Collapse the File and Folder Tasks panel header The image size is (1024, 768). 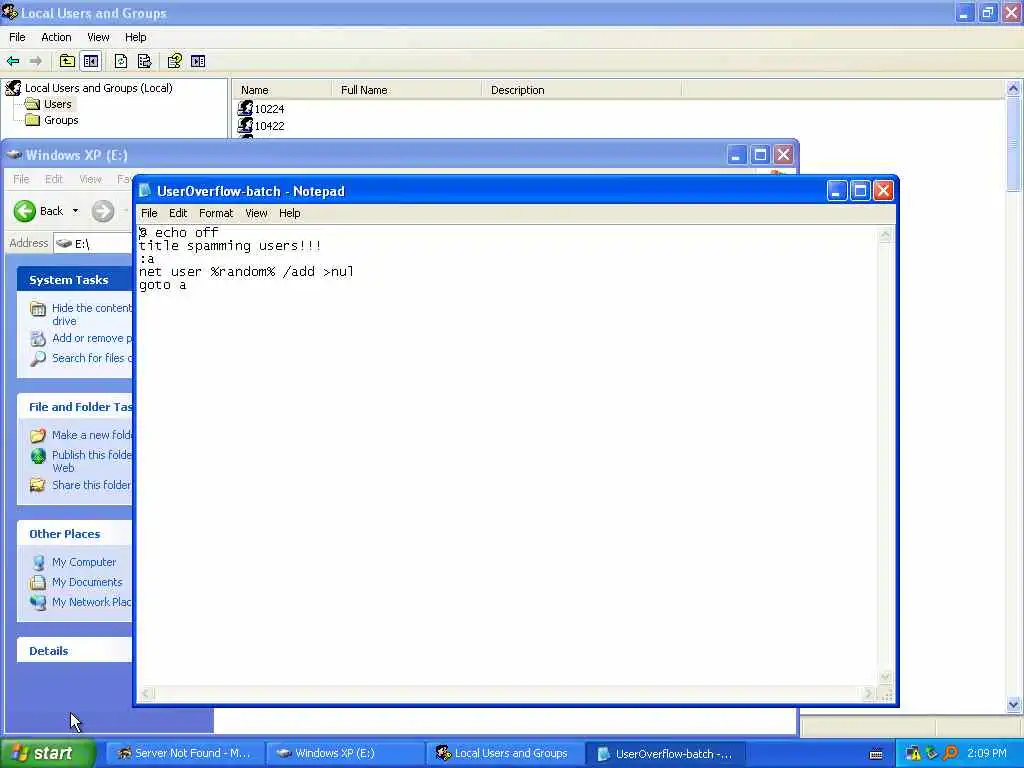click(x=75, y=407)
